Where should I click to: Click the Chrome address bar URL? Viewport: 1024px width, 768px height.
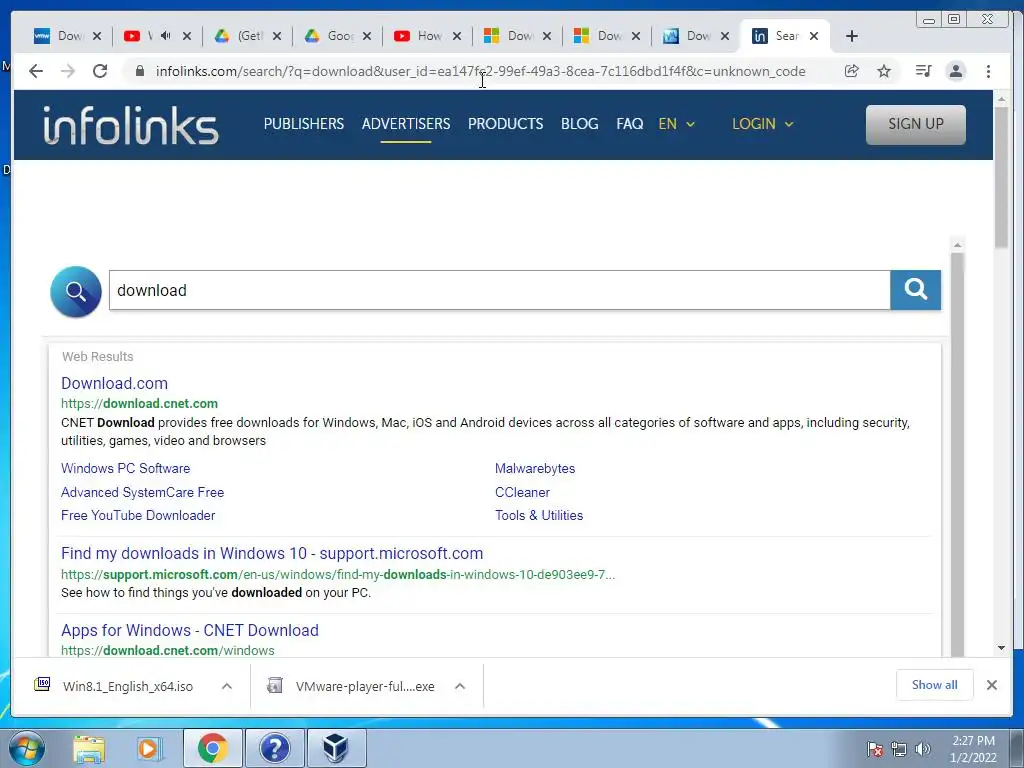click(480, 71)
